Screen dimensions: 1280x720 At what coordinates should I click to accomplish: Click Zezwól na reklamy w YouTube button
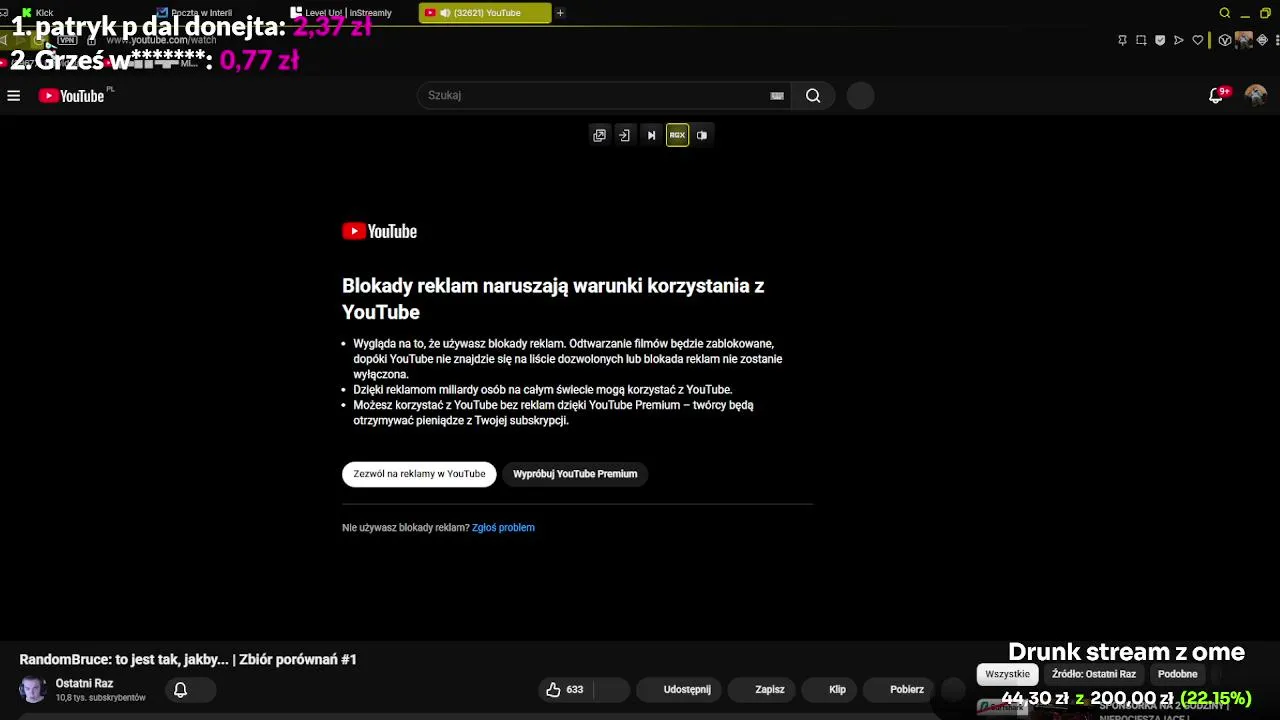pos(419,474)
